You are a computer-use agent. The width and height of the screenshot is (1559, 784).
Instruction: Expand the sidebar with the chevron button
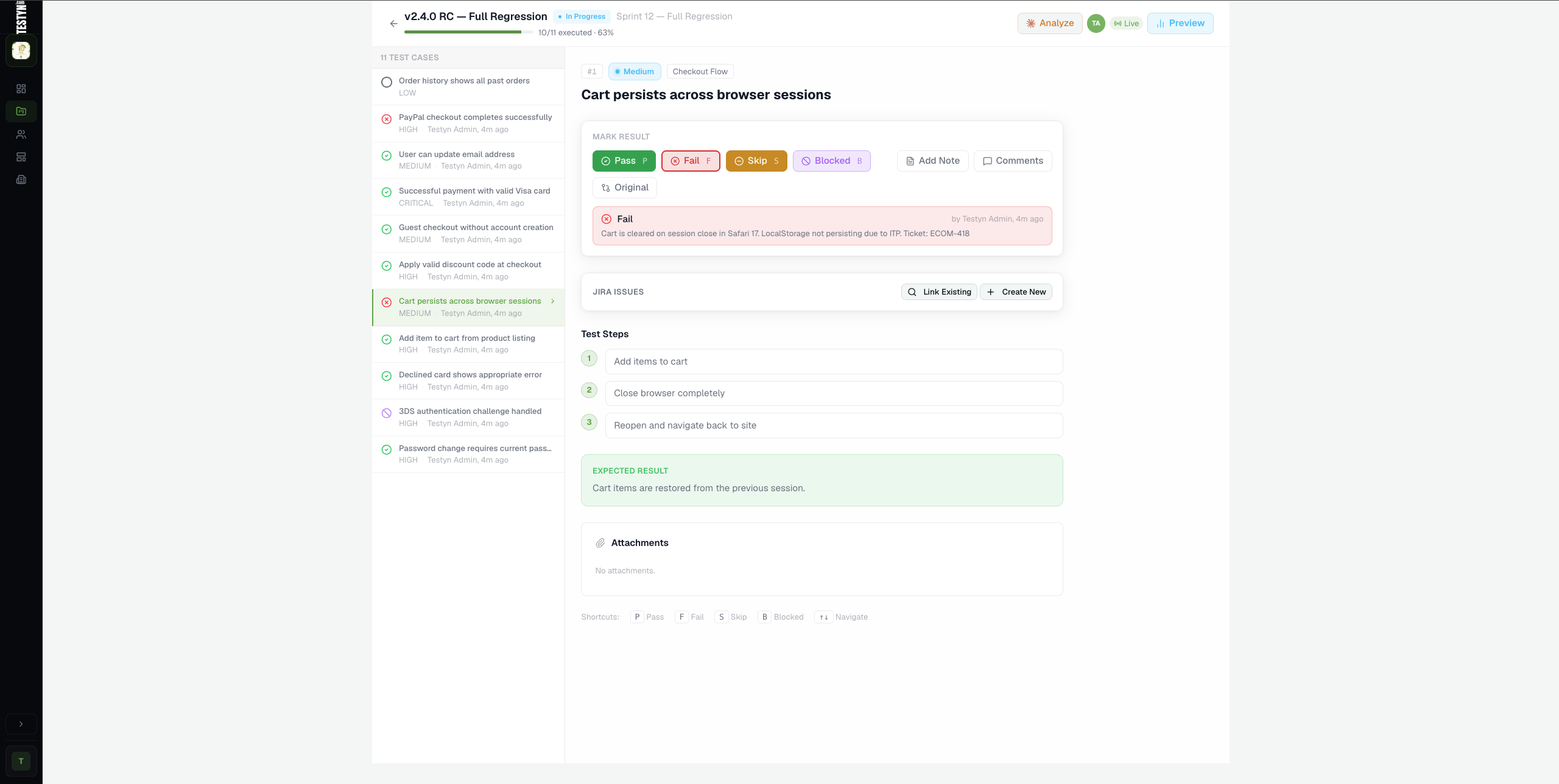click(x=21, y=724)
